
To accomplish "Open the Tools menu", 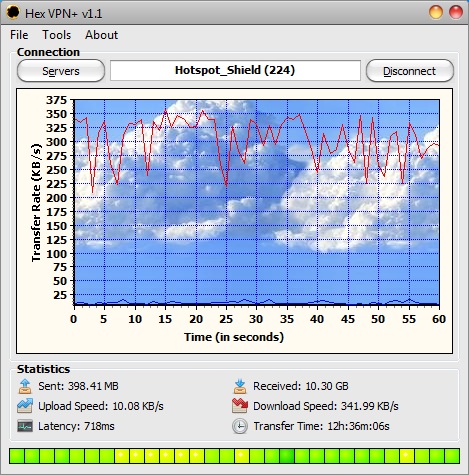I will point(56,35).
